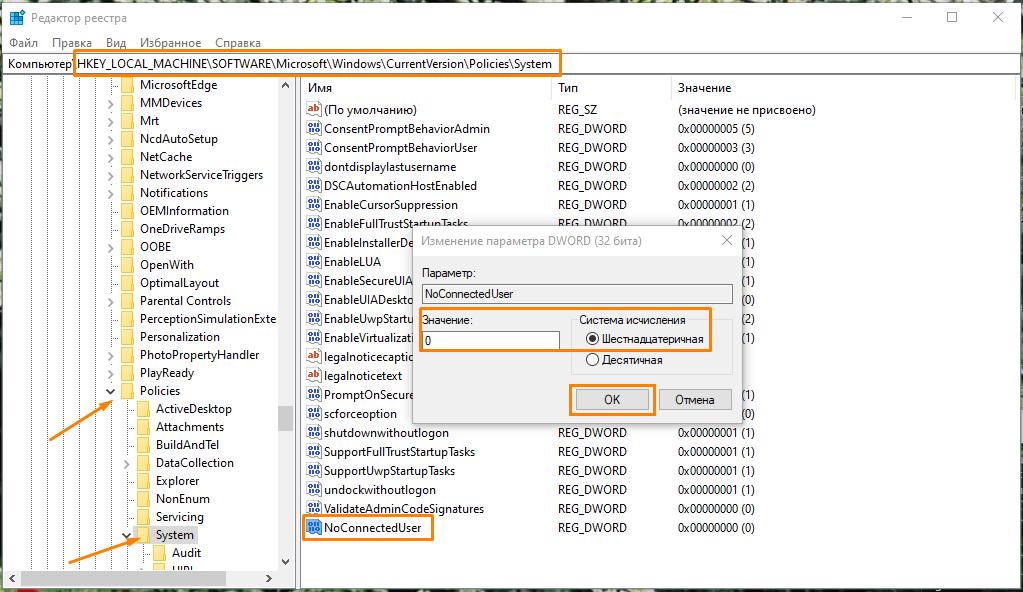The width and height of the screenshot is (1023, 592).
Task: Click the Имя column header
Action: (320, 88)
